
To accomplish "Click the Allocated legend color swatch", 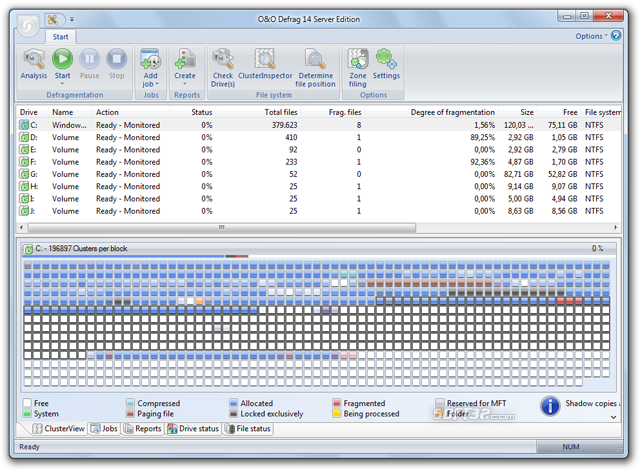I will point(233,403).
